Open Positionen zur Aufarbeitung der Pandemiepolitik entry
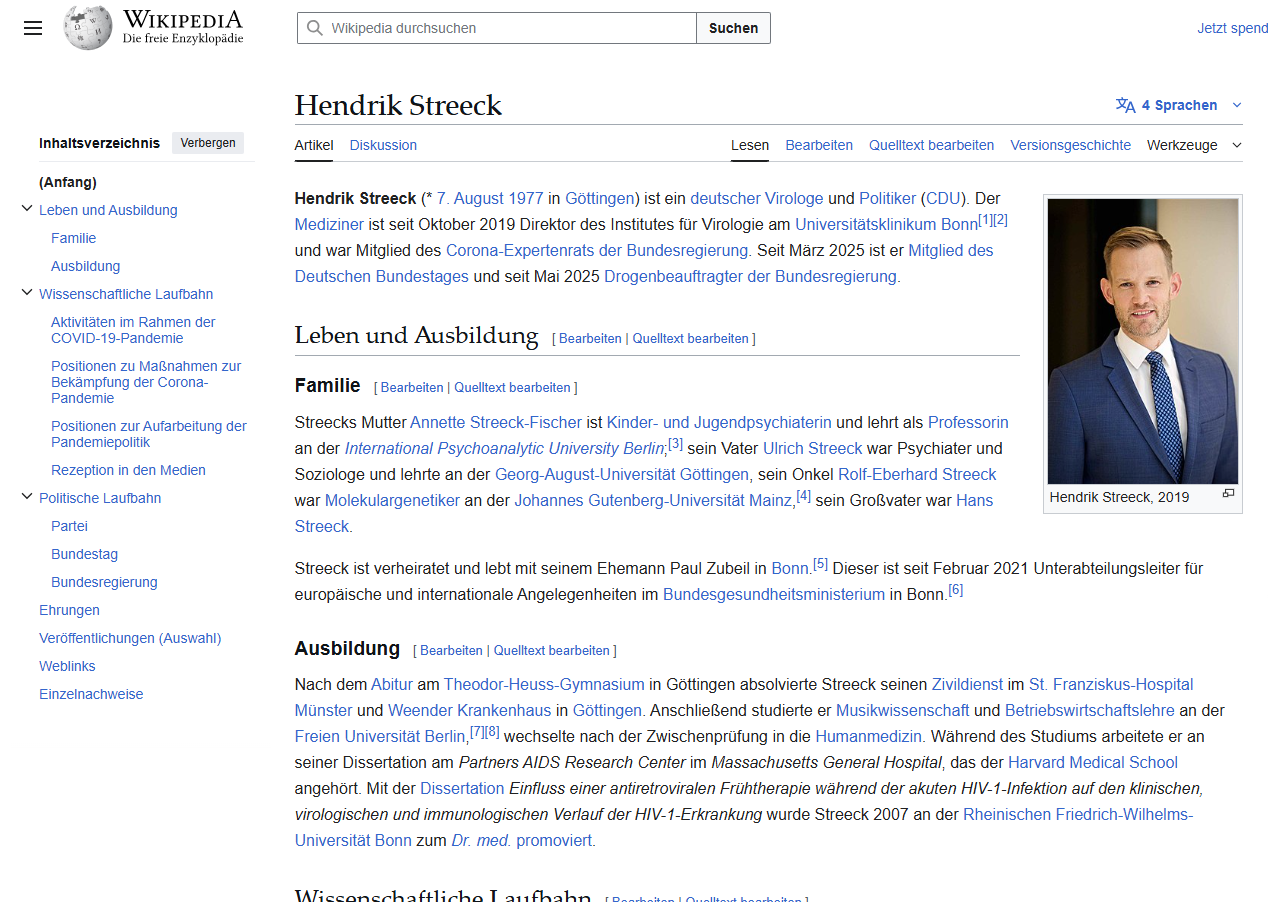 pyautogui.click(x=149, y=434)
